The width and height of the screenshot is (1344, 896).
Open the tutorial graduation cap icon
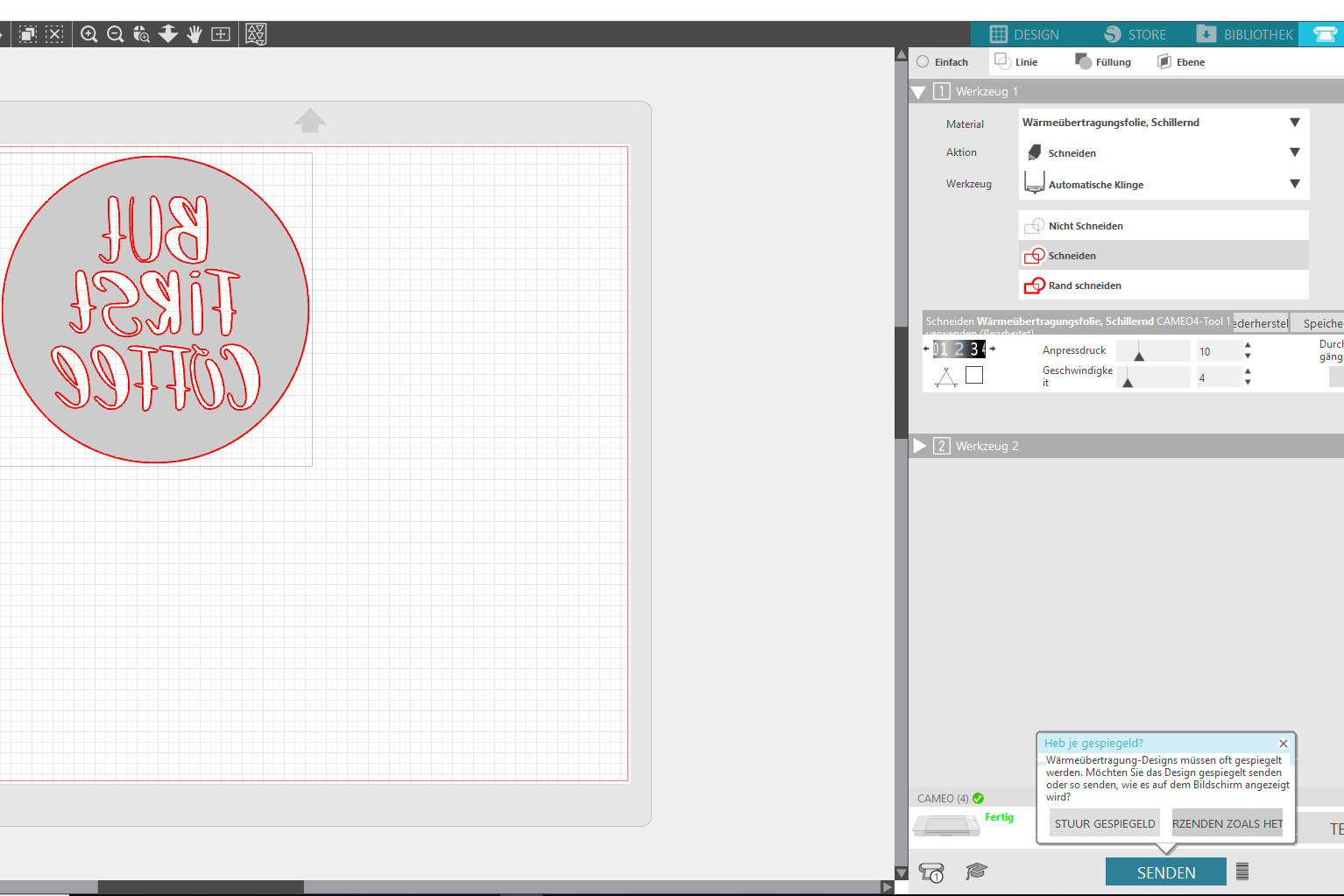(x=976, y=871)
